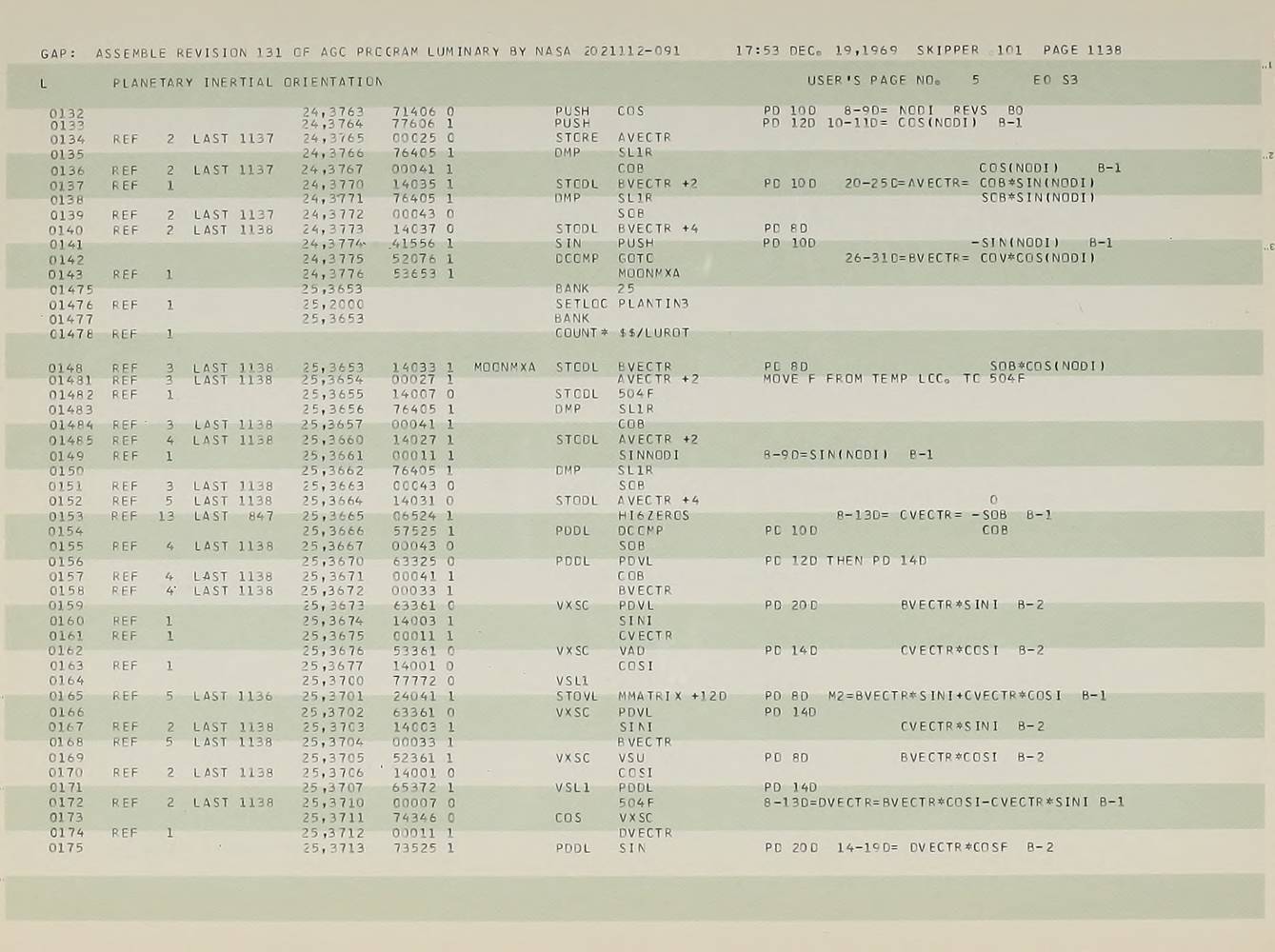This screenshot has height=952, width=1275.
Task: Click comment '8-13D= CVECTR= -SOB B-1'
Action: pos(945,515)
